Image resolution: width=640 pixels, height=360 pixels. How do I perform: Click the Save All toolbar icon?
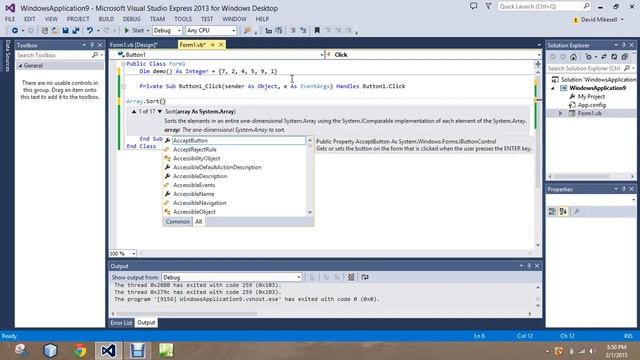click(76, 31)
